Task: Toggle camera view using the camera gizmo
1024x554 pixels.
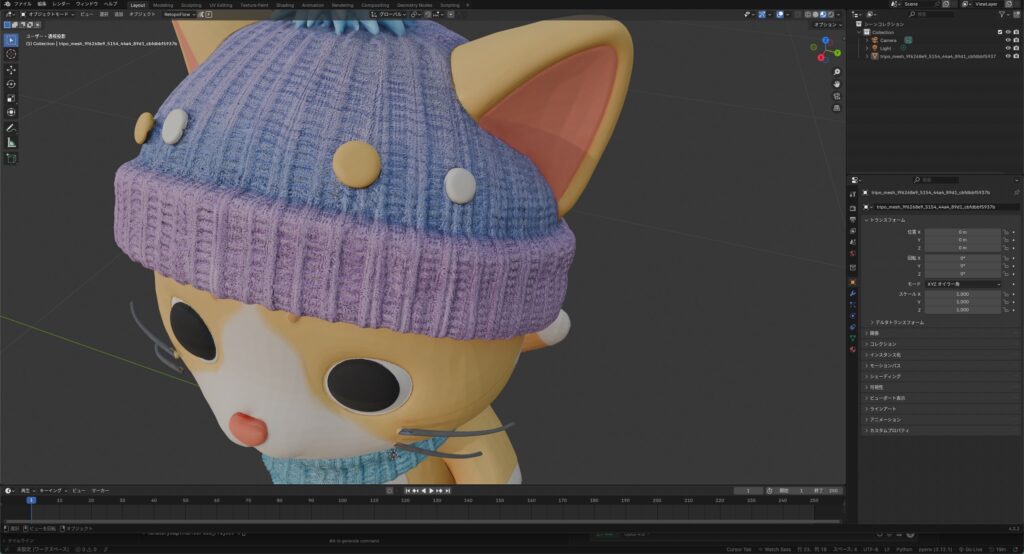Action: click(836, 98)
